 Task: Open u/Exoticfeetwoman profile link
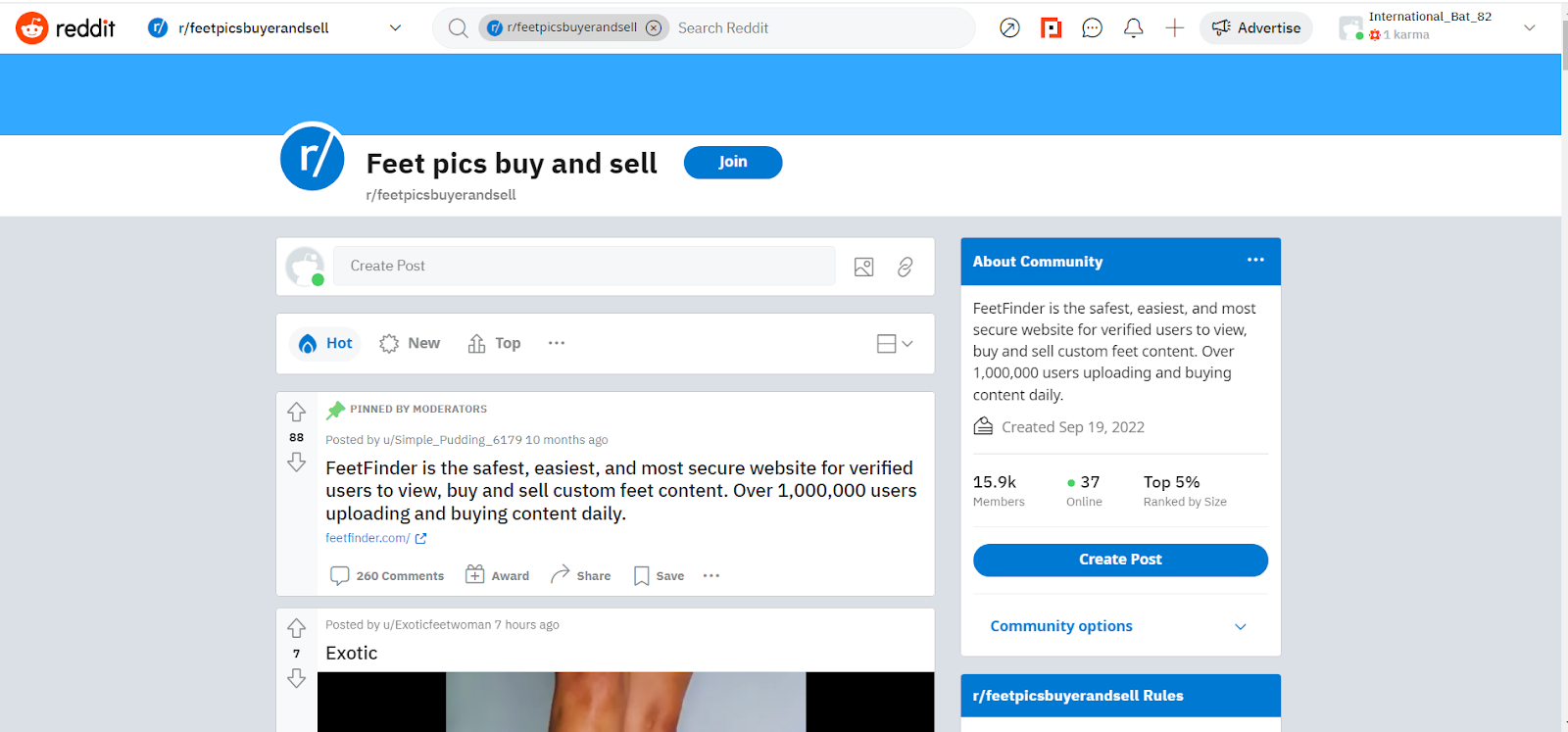pos(437,625)
